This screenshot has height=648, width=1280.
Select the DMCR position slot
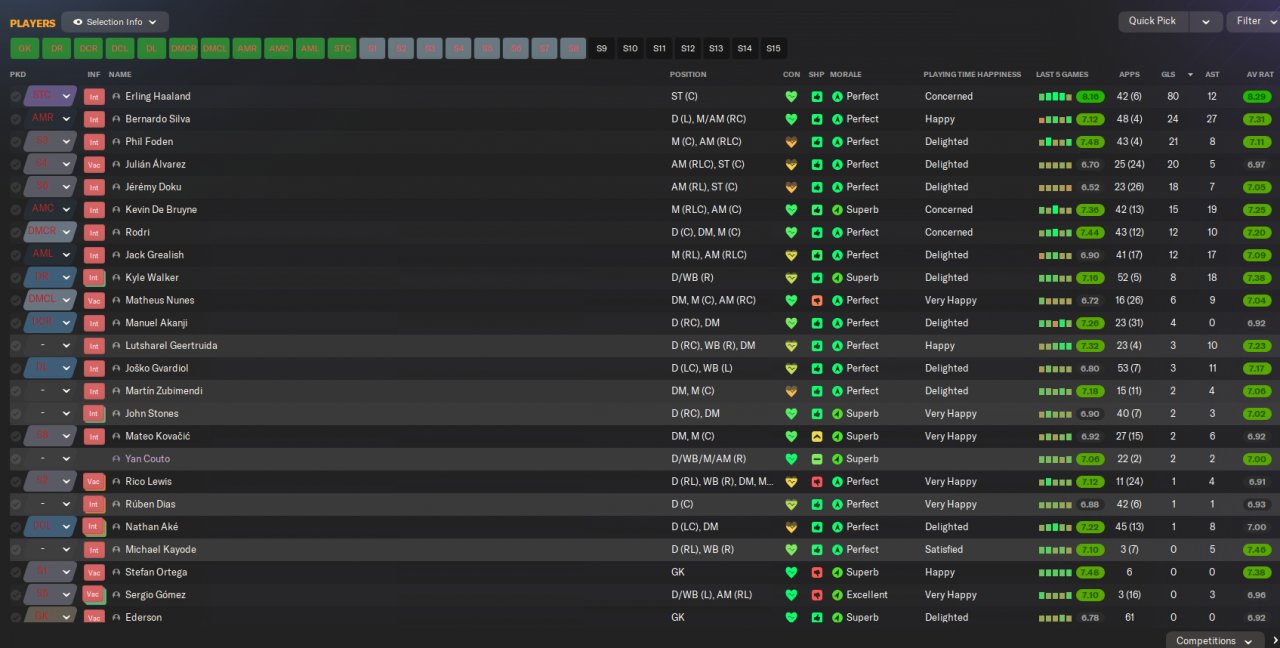[183, 48]
